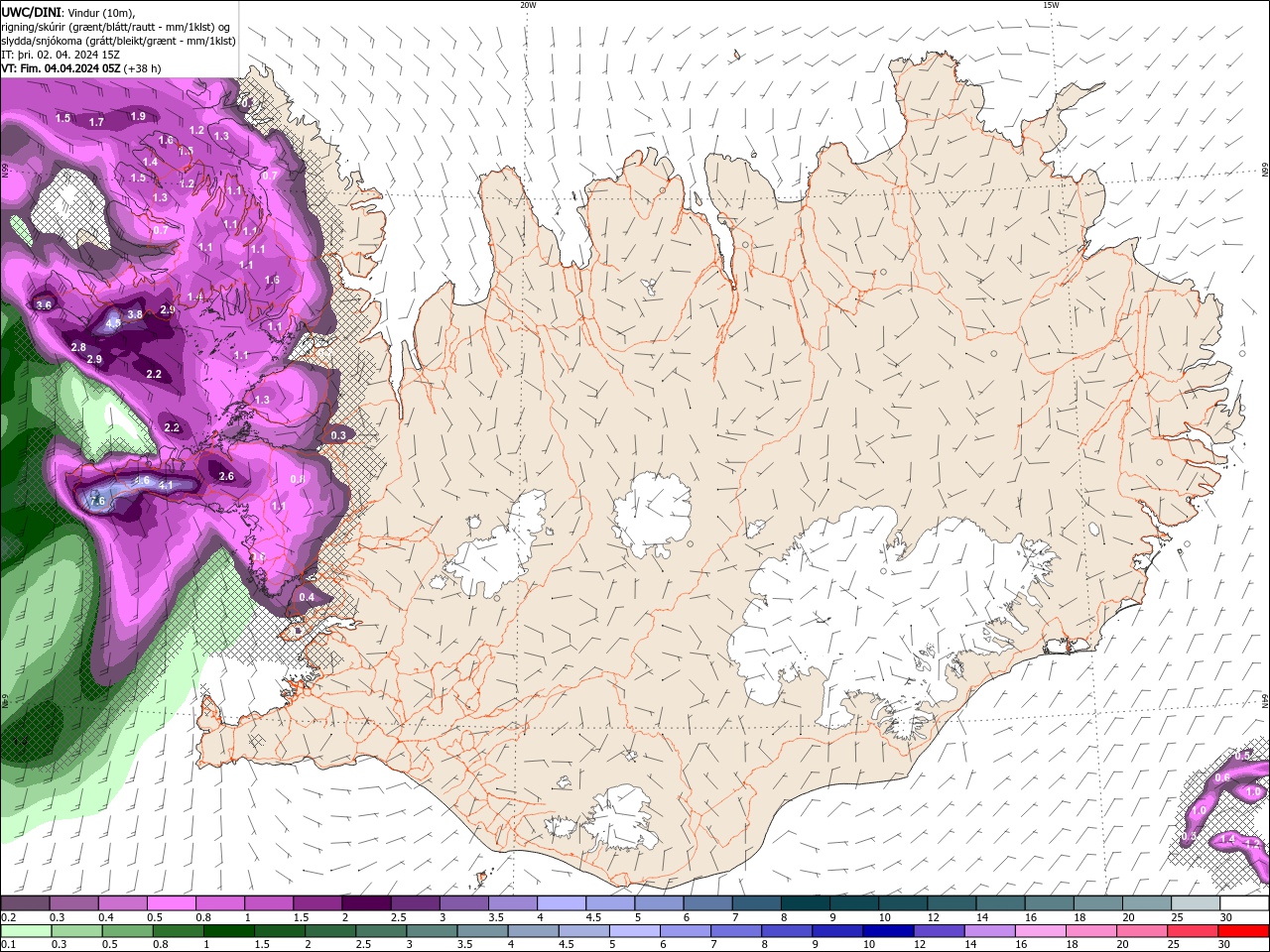Click the 3.6 precipitation value on the map
1270x952 pixels.
click(x=44, y=305)
